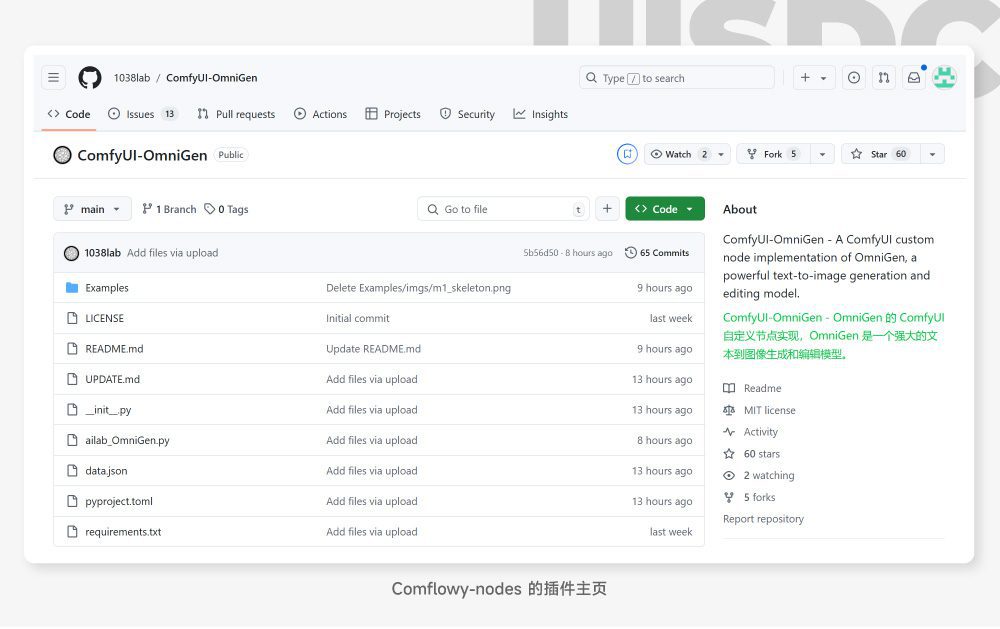Toggle Watch for this repository
This screenshot has width=1000, height=629.
coord(678,154)
